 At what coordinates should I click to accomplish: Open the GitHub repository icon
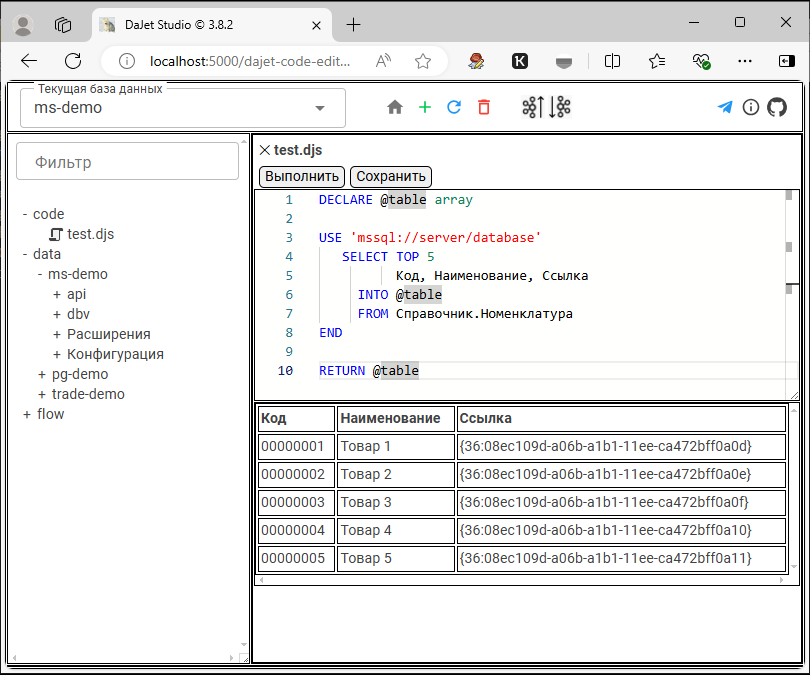pyautogui.click(x=776, y=107)
